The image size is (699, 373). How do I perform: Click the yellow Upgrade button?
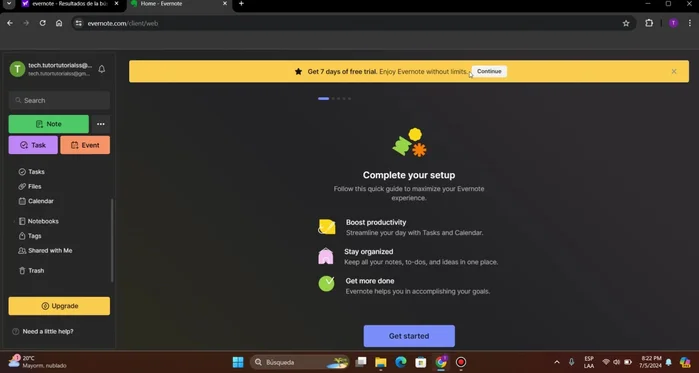[x=59, y=306]
